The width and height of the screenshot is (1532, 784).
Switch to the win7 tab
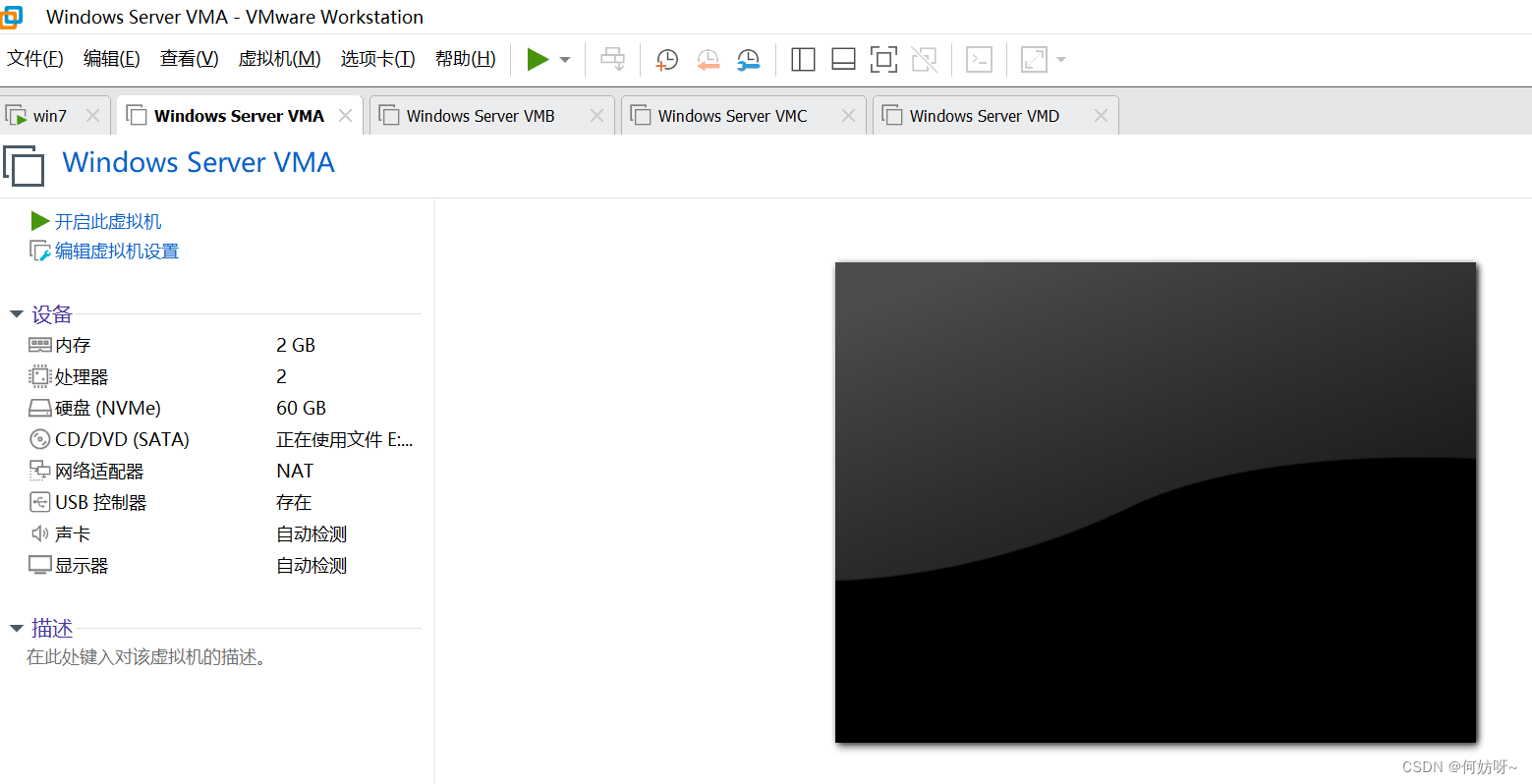[50, 116]
